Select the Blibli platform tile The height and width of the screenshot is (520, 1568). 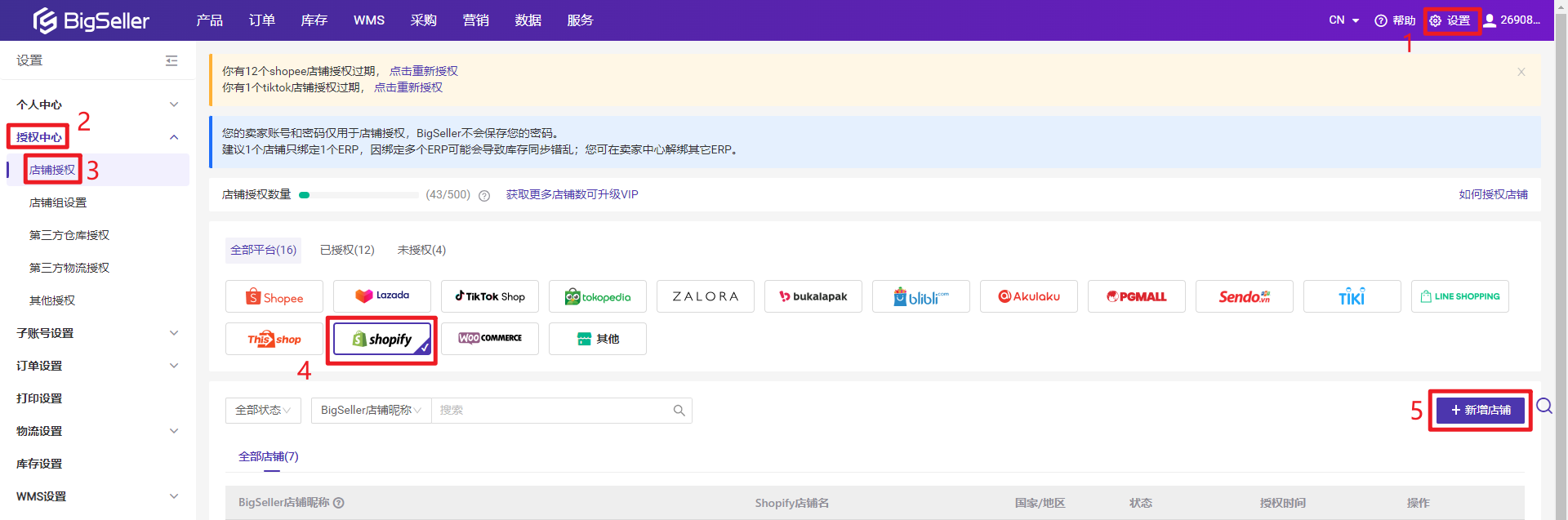click(x=921, y=296)
